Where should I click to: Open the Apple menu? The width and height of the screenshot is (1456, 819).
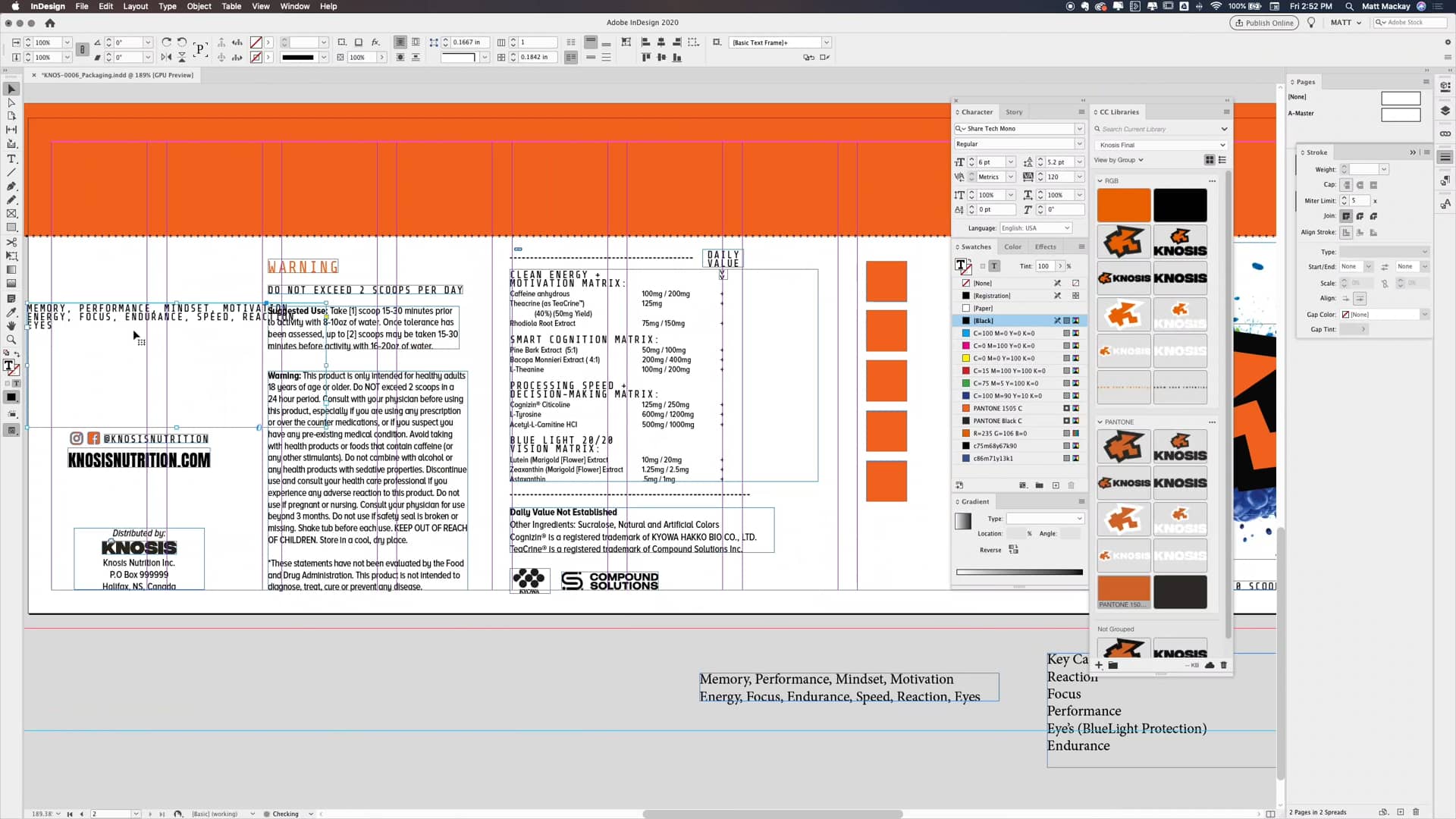coord(15,6)
